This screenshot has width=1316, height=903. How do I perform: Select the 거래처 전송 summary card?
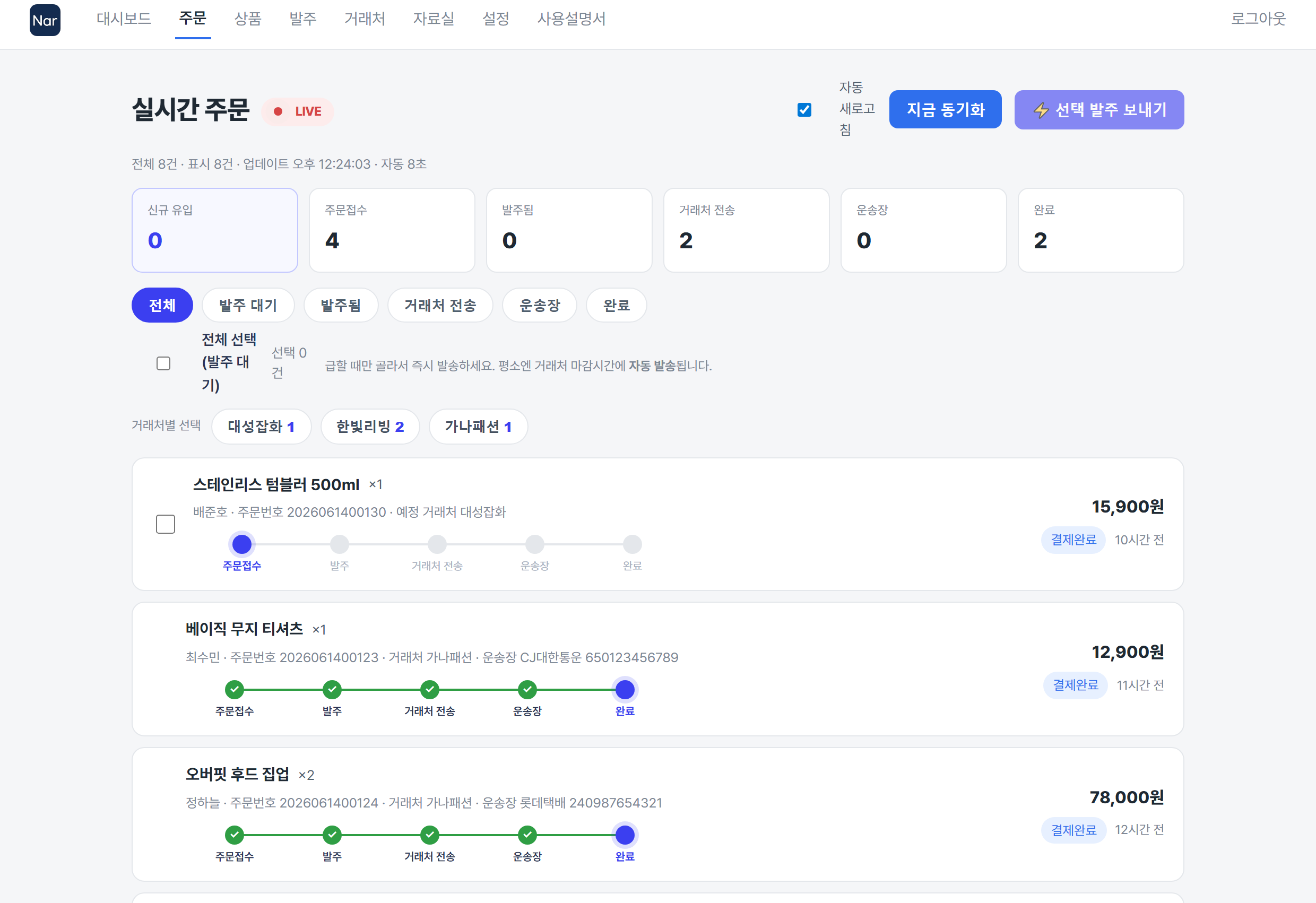(x=746, y=230)
